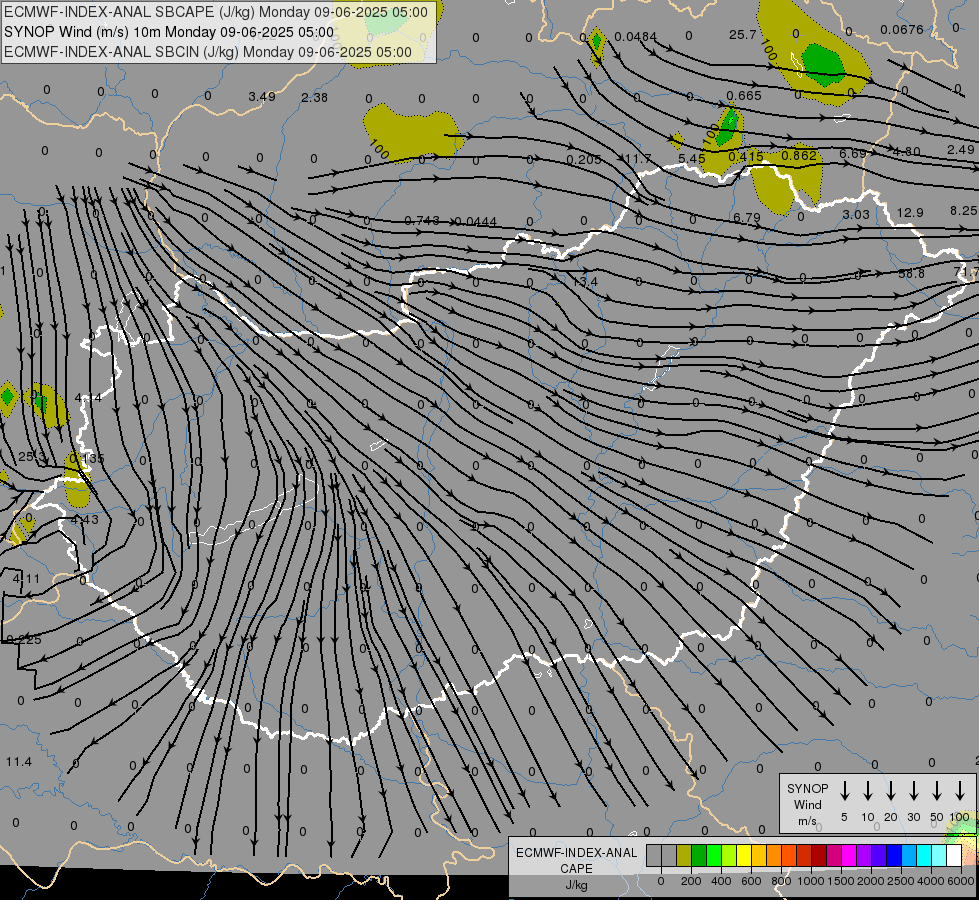Select the deep blue CAPE legend swatch
The width and height of the screenshot is (979, 900).
(893, 855)
